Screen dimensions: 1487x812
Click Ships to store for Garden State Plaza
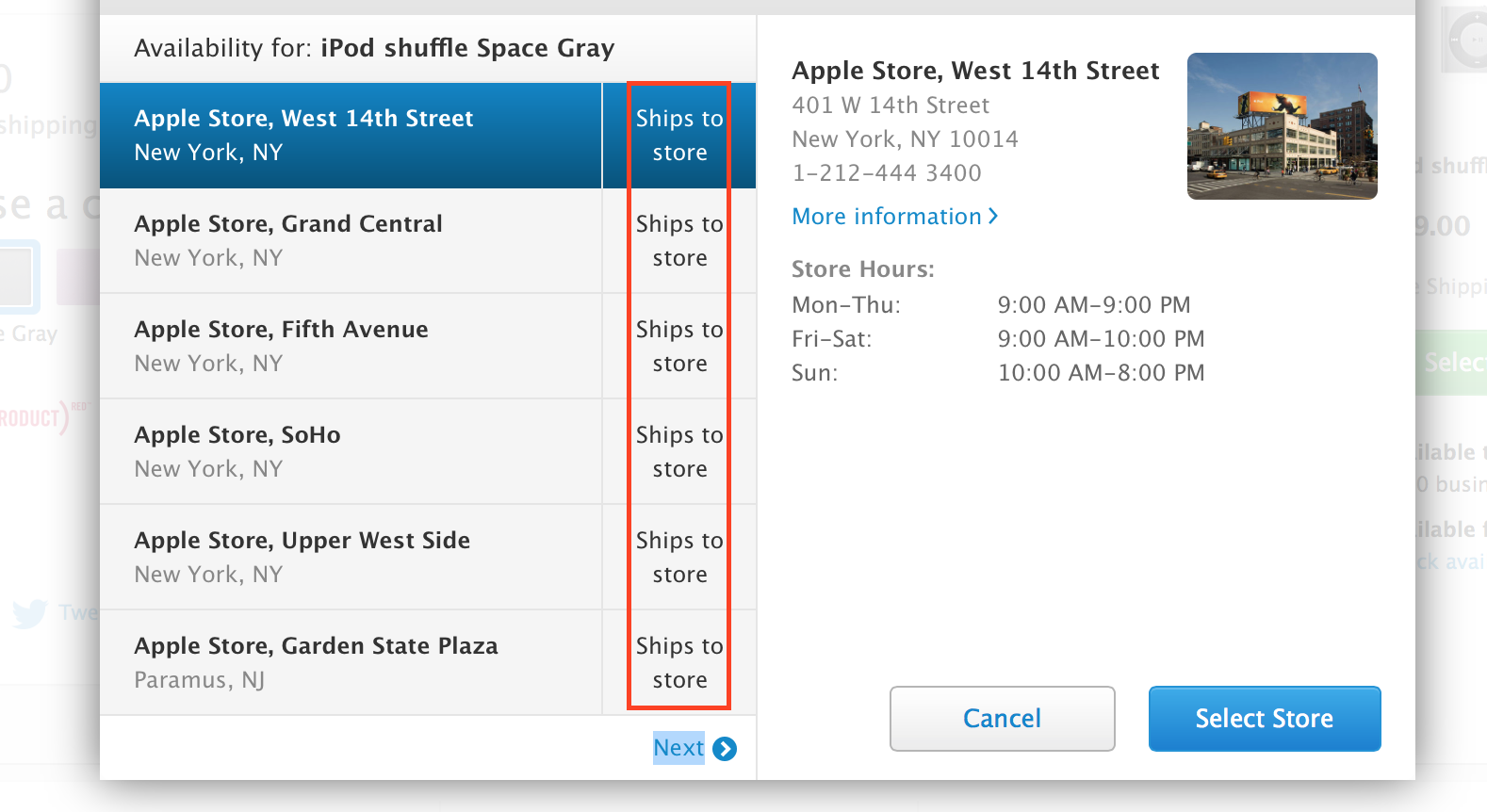click(x=678, y=662)
